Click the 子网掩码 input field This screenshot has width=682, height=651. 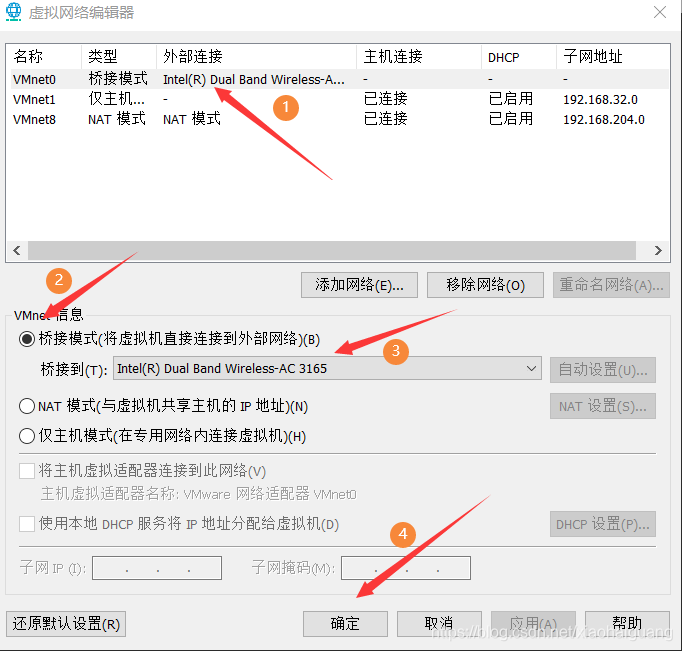coord(406,568)
